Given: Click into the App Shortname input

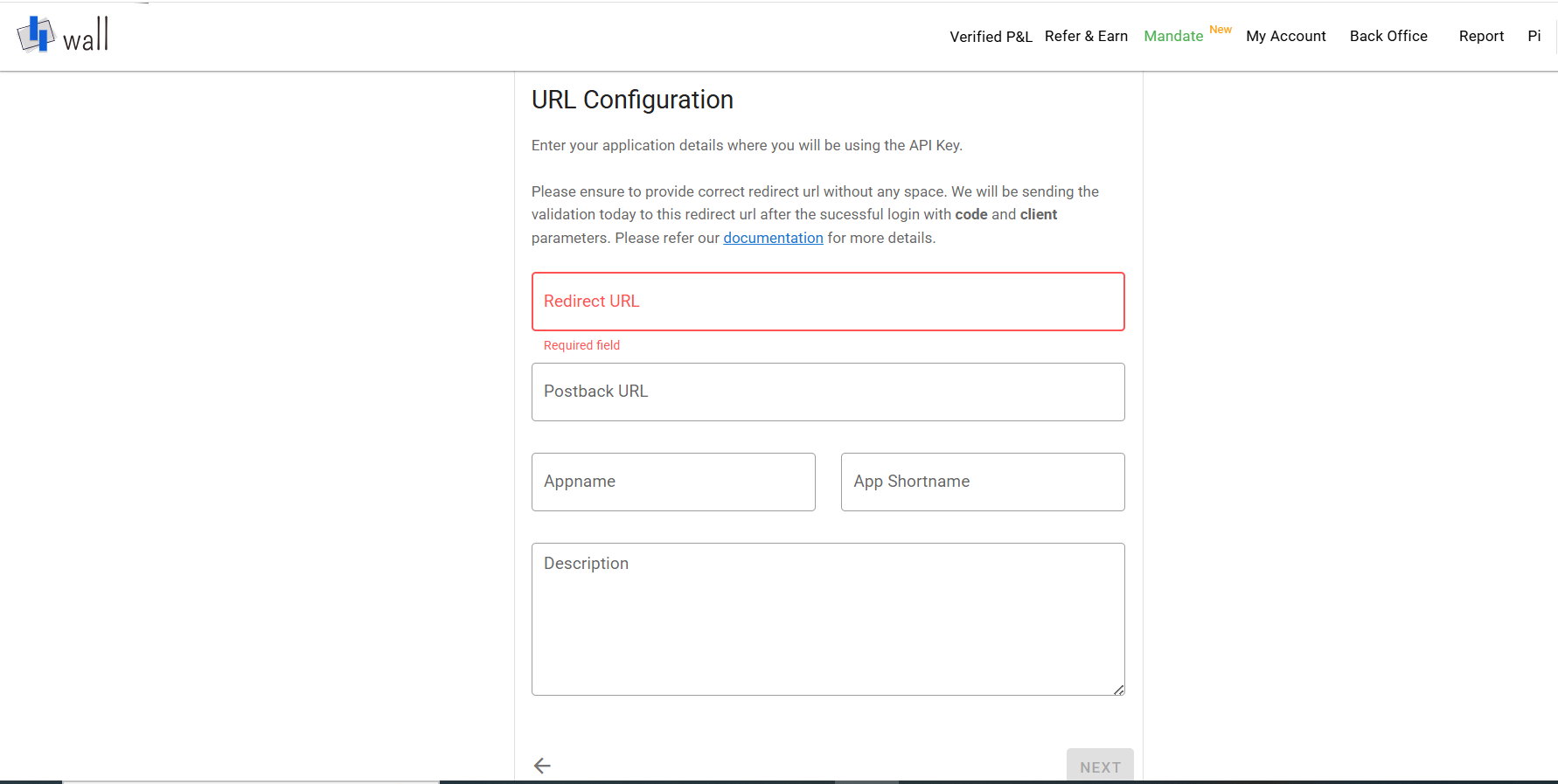Looking at the screenshot, I should (x=983, y=482).
